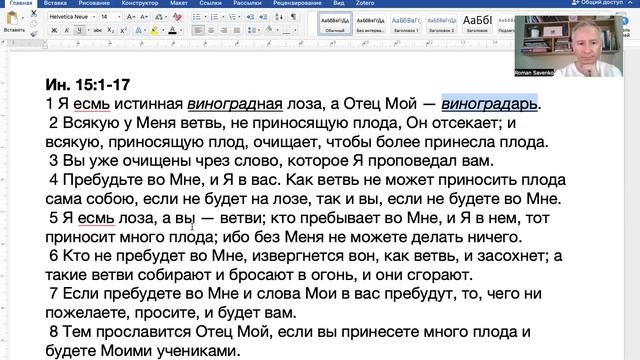Apply the Заголовок 1 style
Viewport: 640px width, 360px height.
[406, 24]
